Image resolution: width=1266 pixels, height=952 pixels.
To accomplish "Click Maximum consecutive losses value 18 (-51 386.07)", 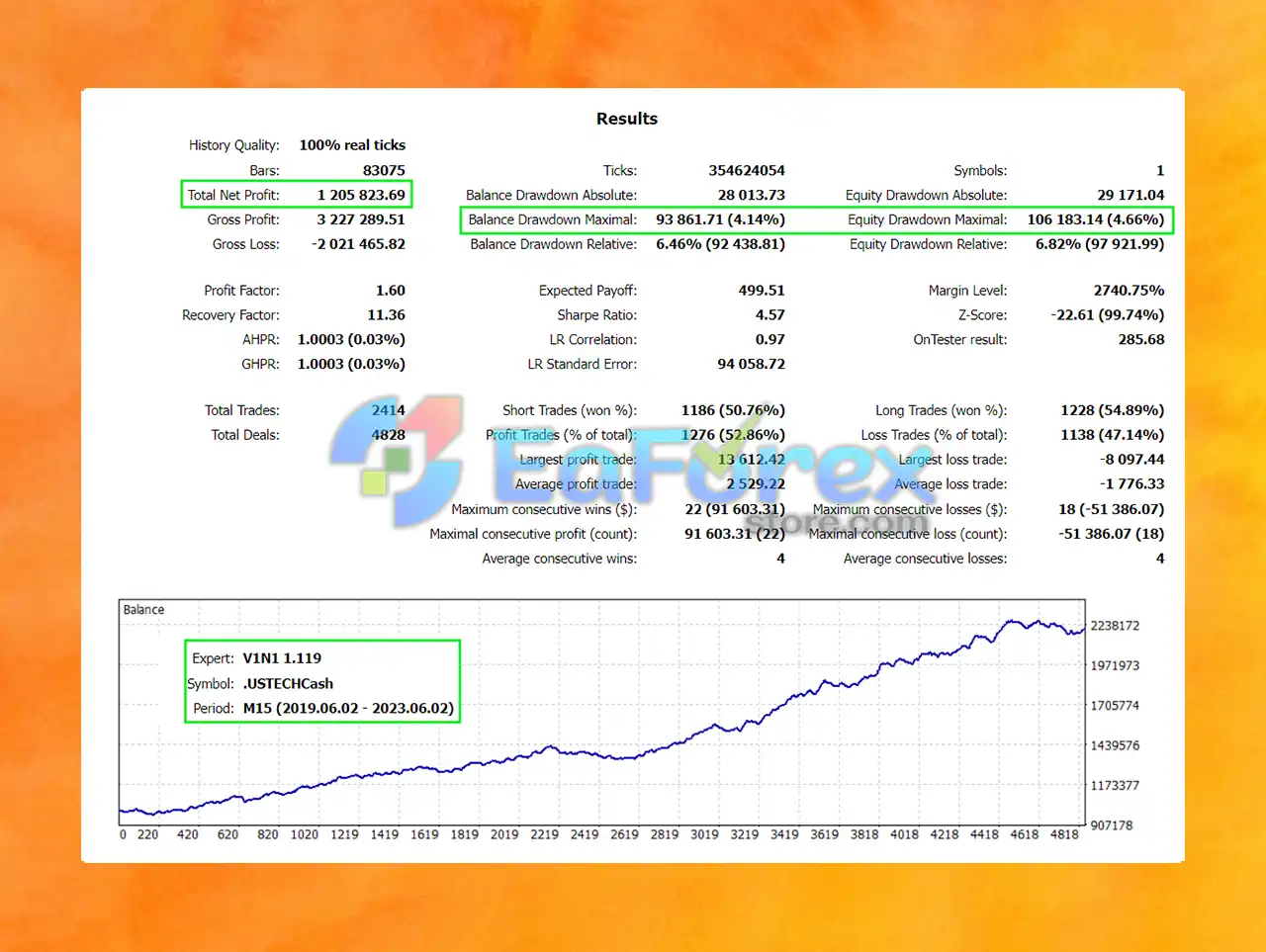I will pyautogui.click(x=1112, y=510).
